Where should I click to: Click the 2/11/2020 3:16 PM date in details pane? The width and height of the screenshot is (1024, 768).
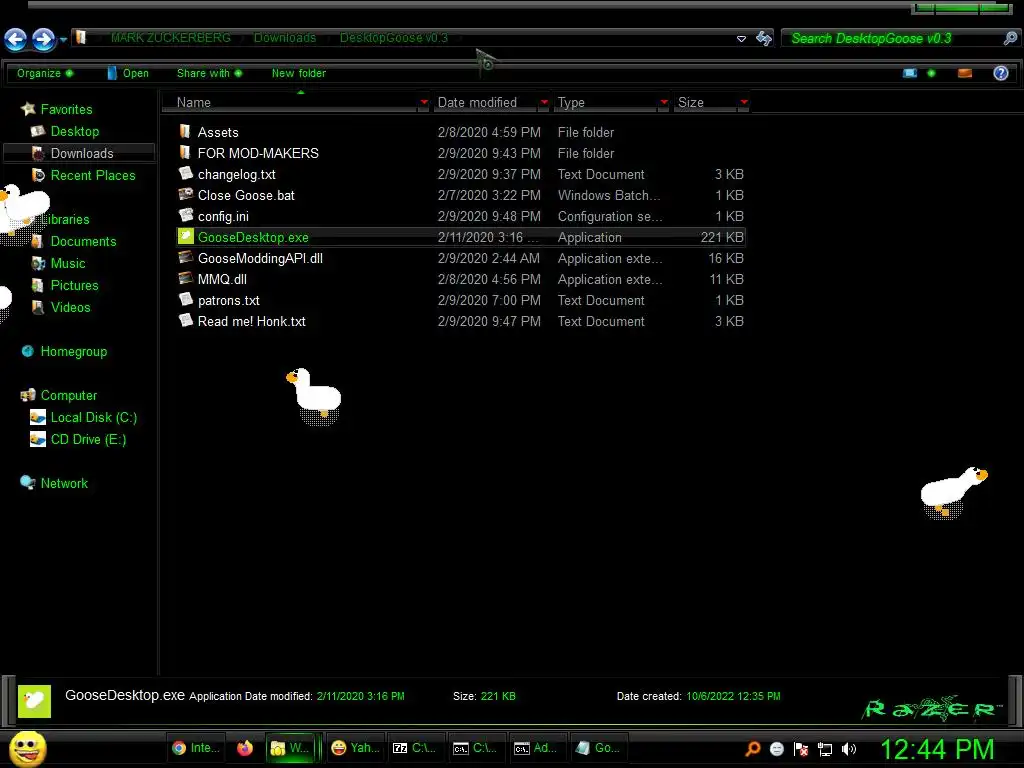point(360,696)
